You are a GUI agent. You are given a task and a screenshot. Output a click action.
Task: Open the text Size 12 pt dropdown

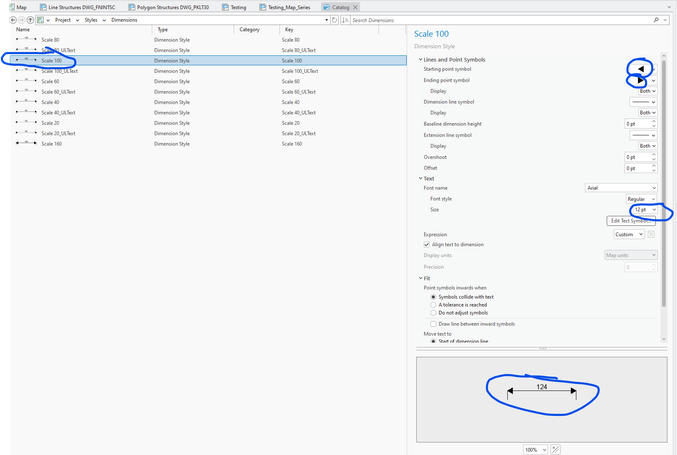tap(644, 210)
